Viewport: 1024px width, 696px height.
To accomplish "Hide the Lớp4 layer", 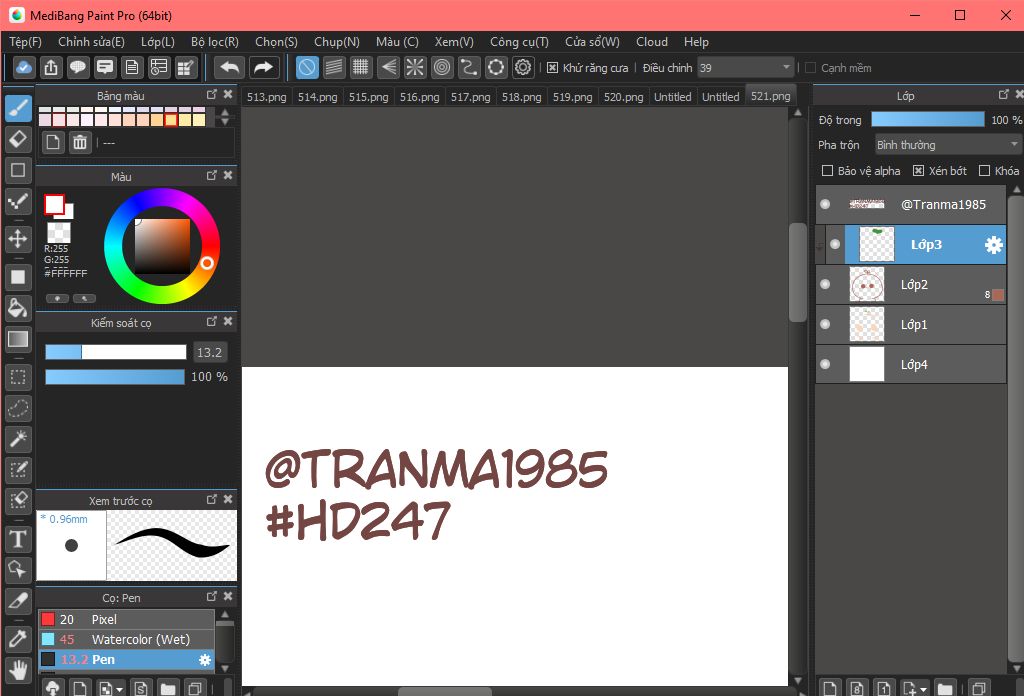I will (x=825, y=364).
